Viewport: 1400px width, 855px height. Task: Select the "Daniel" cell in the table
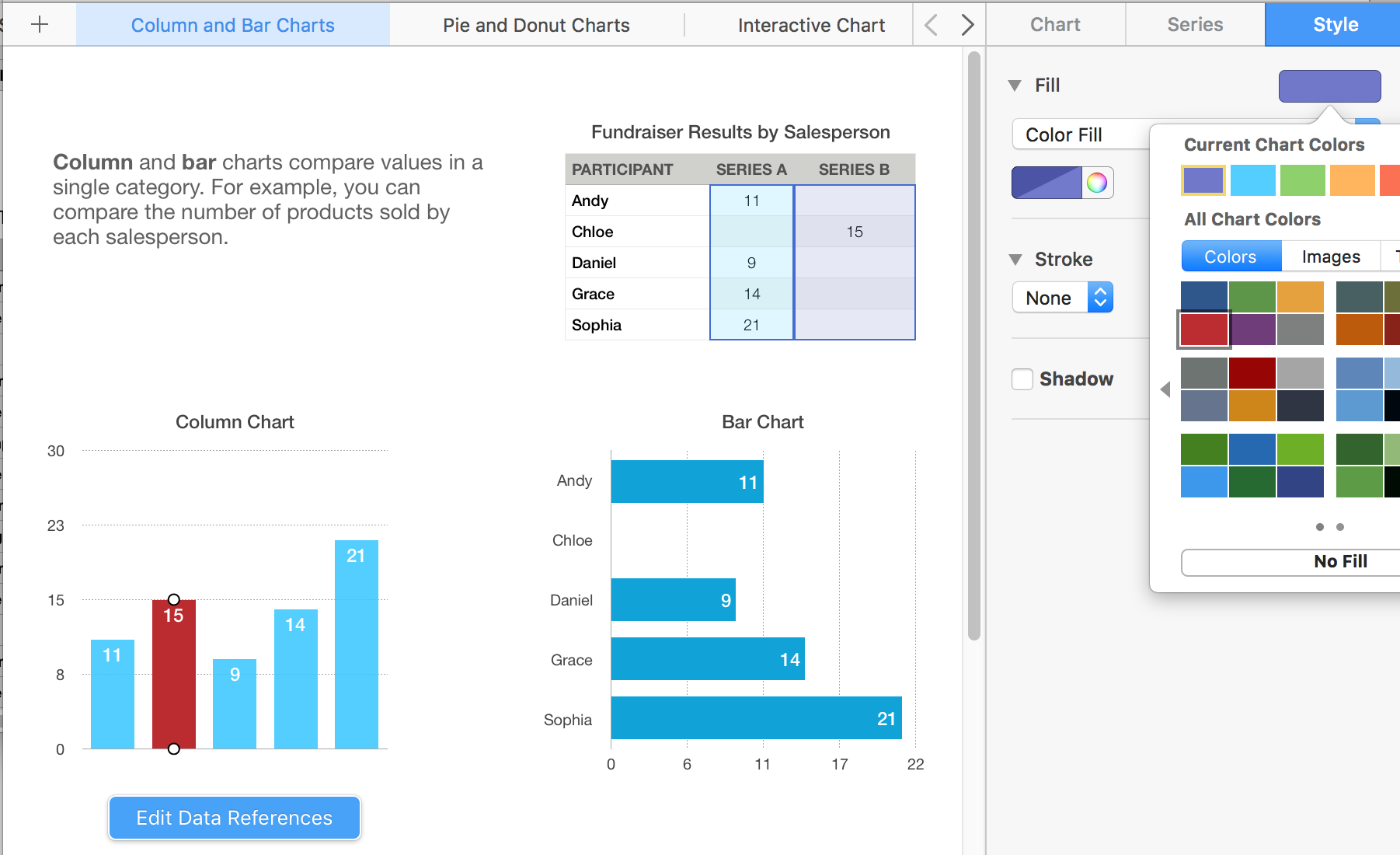point(638,263)
